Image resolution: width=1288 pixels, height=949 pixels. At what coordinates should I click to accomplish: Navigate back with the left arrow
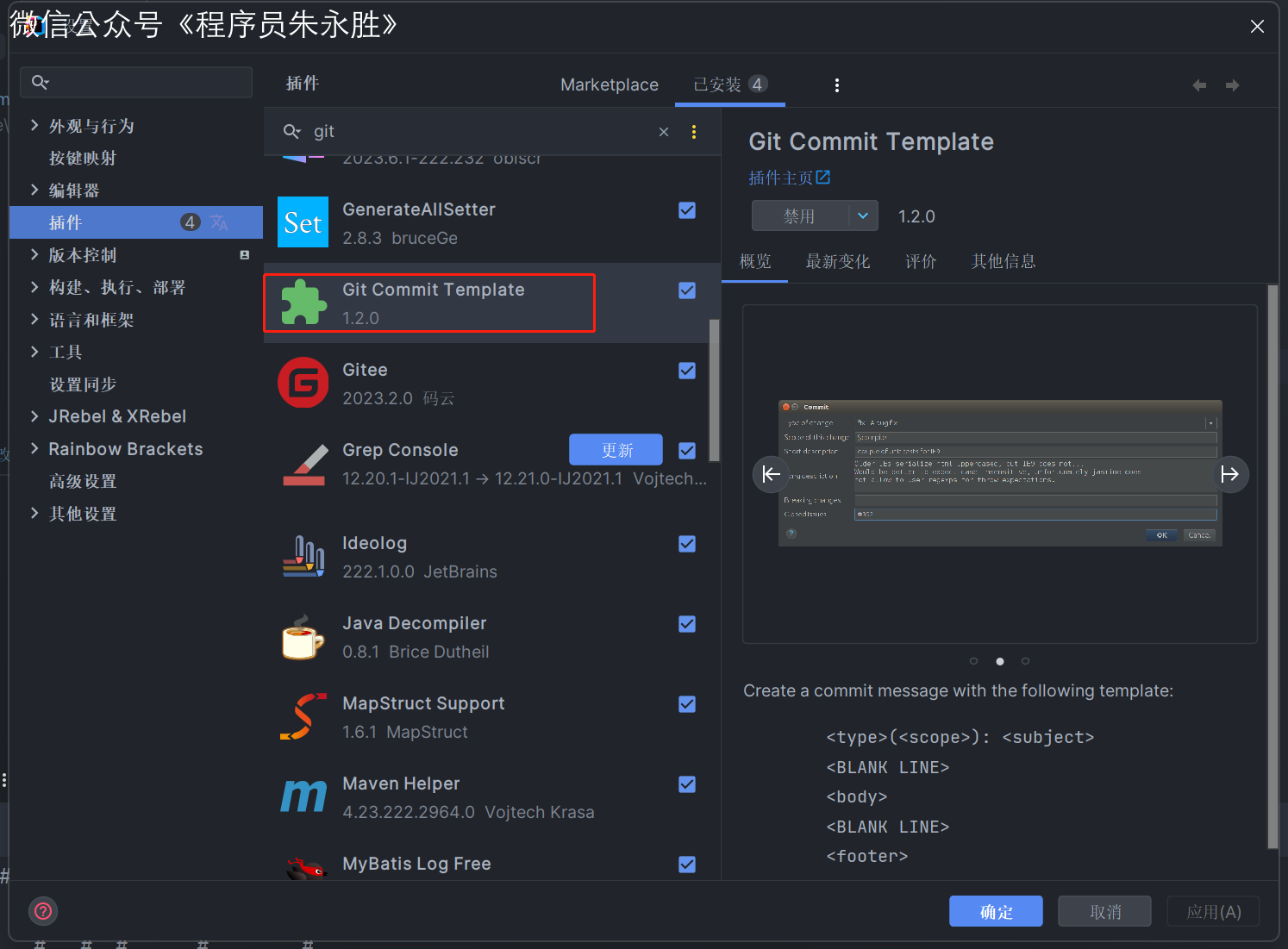1199,85
